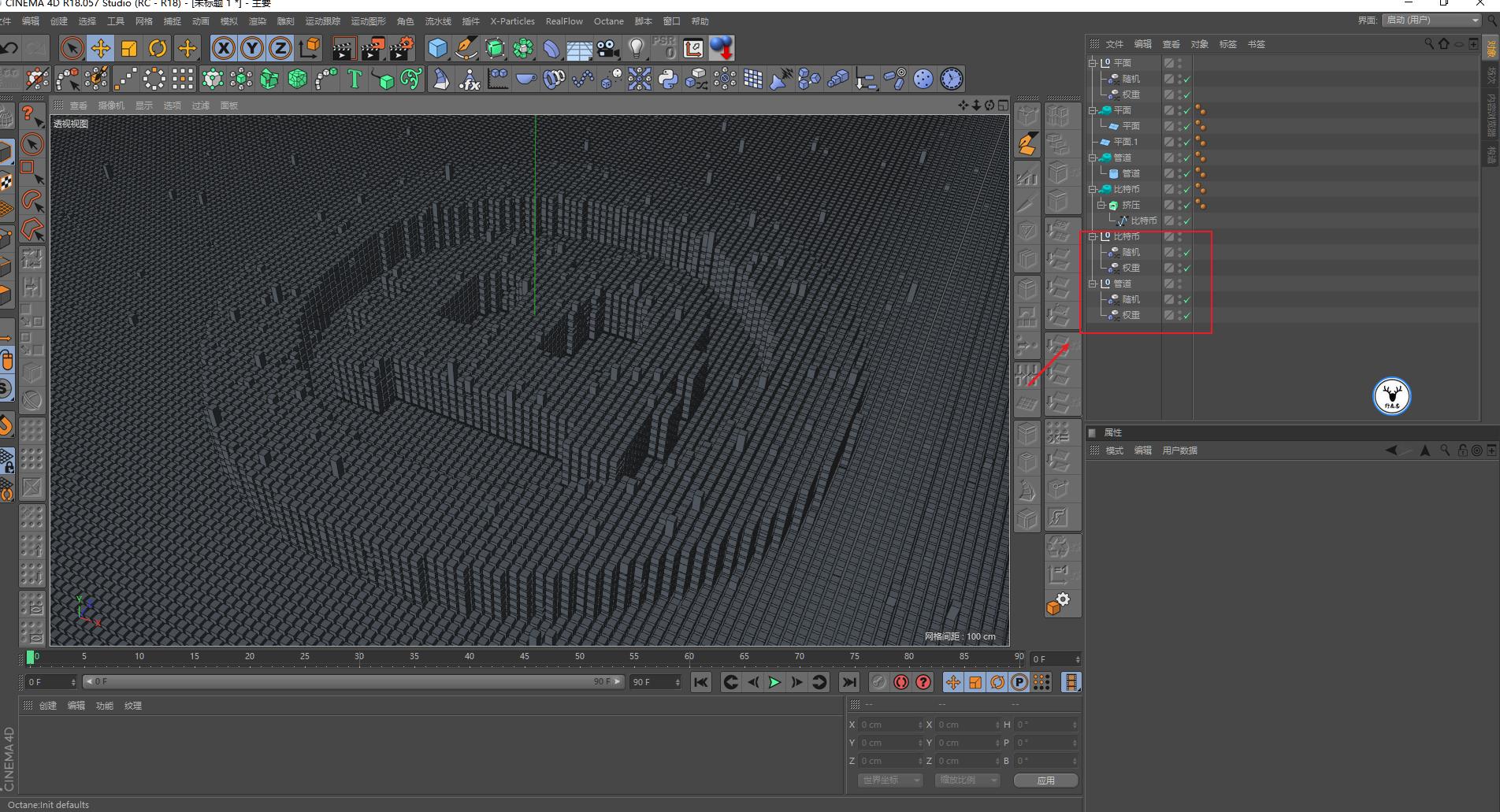This screenshot has width=1500, height=812.
Task: Open the 世界坐标 dropdown in coordinates panel
Action: coord(889,780)
